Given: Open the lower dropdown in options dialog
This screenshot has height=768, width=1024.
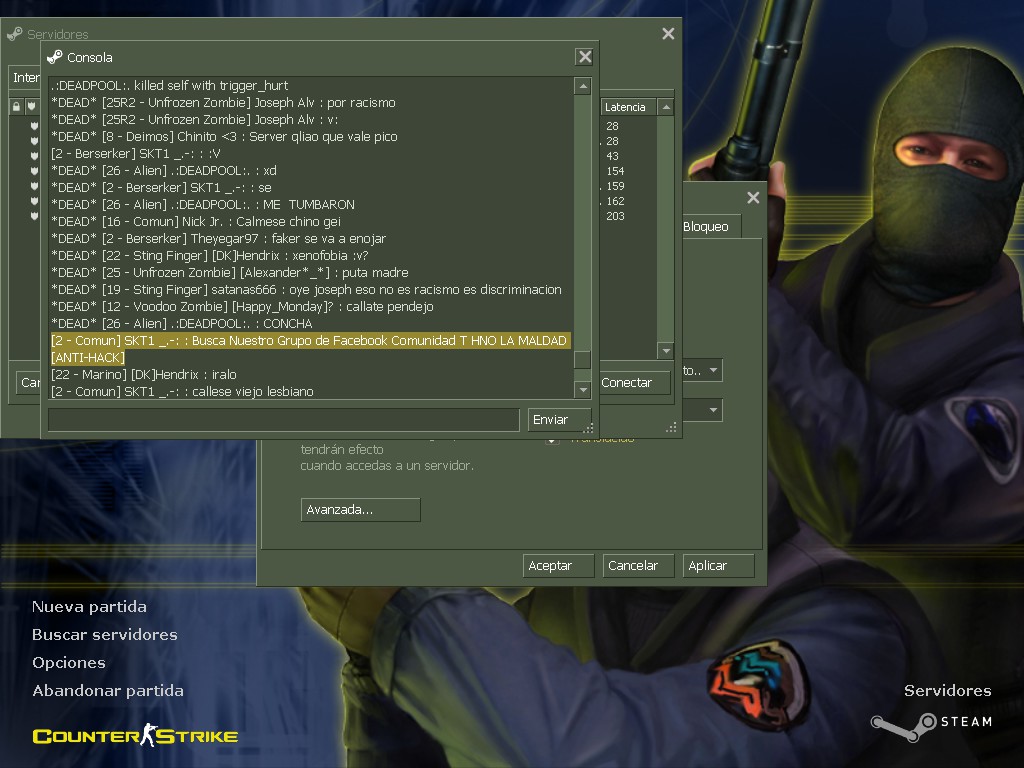Looking at the screenshot, I should click(702, 410).
